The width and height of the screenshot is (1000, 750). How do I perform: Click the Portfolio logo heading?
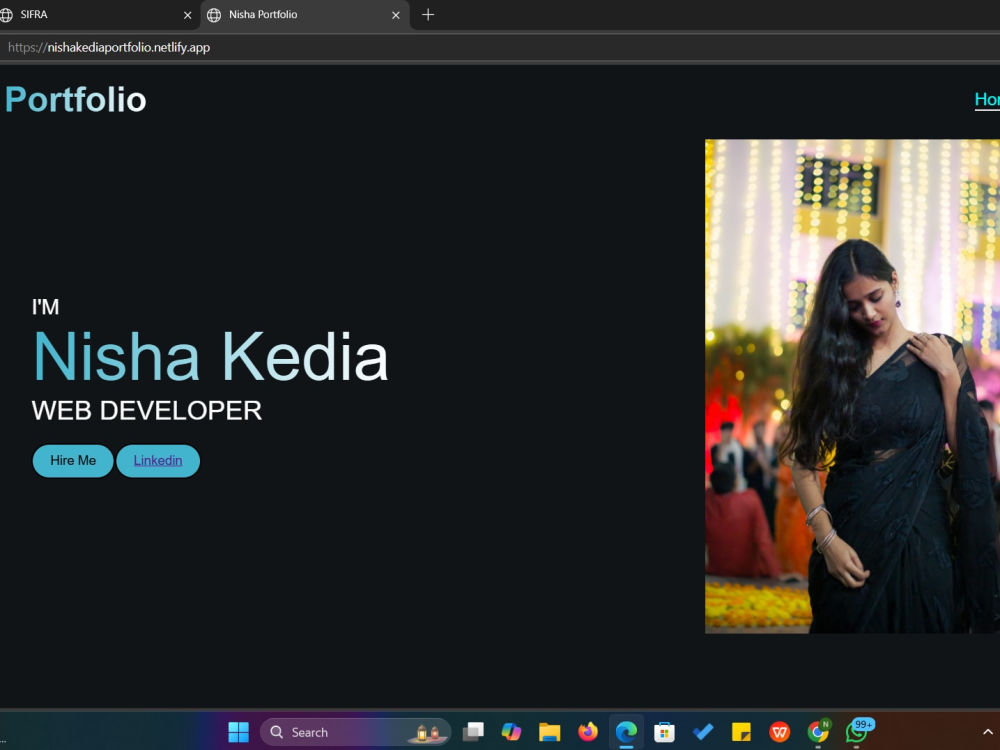(76, 99)
